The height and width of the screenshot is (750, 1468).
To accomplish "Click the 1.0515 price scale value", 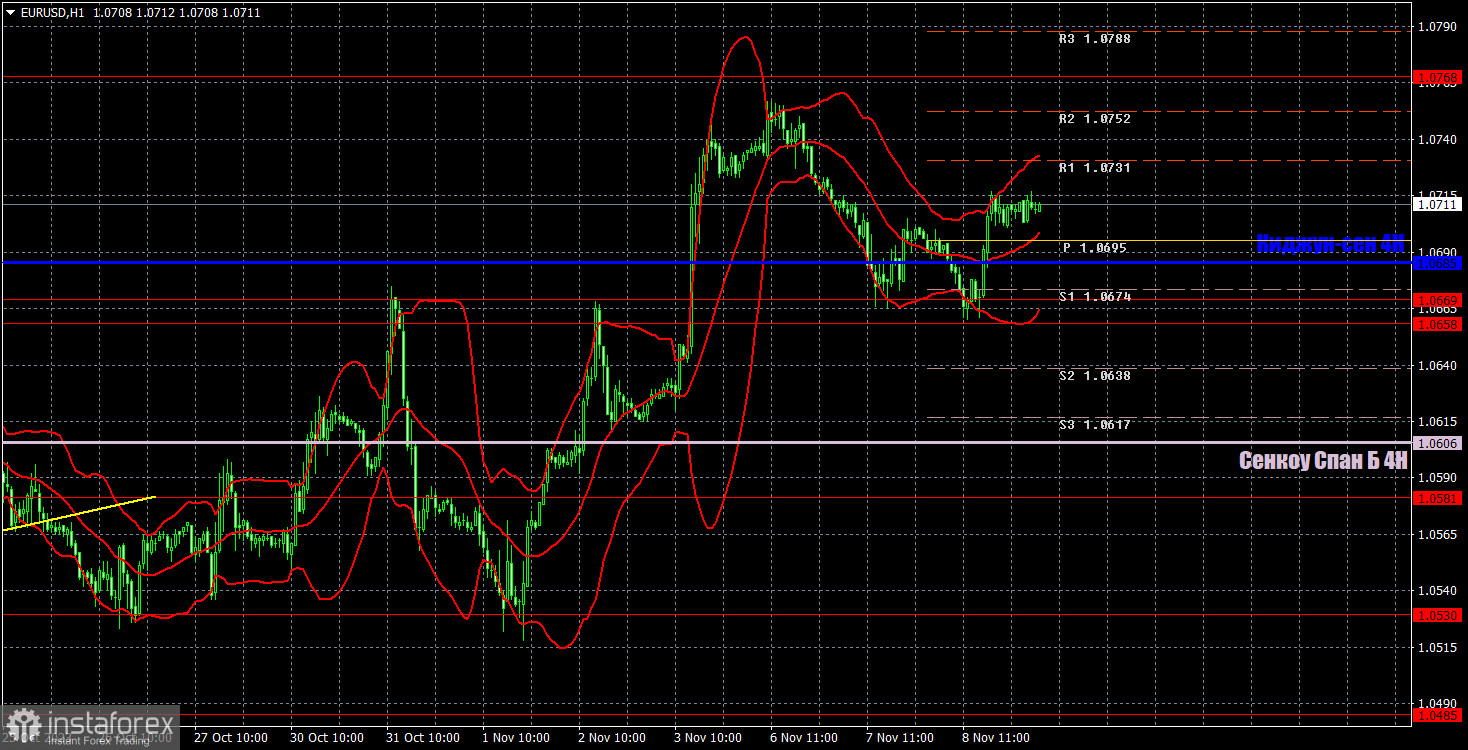I will (x=1436, y=648).
